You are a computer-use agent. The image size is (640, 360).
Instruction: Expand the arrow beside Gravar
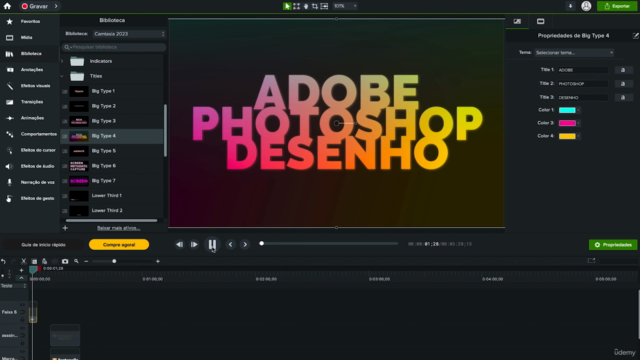tap(56, 6)
